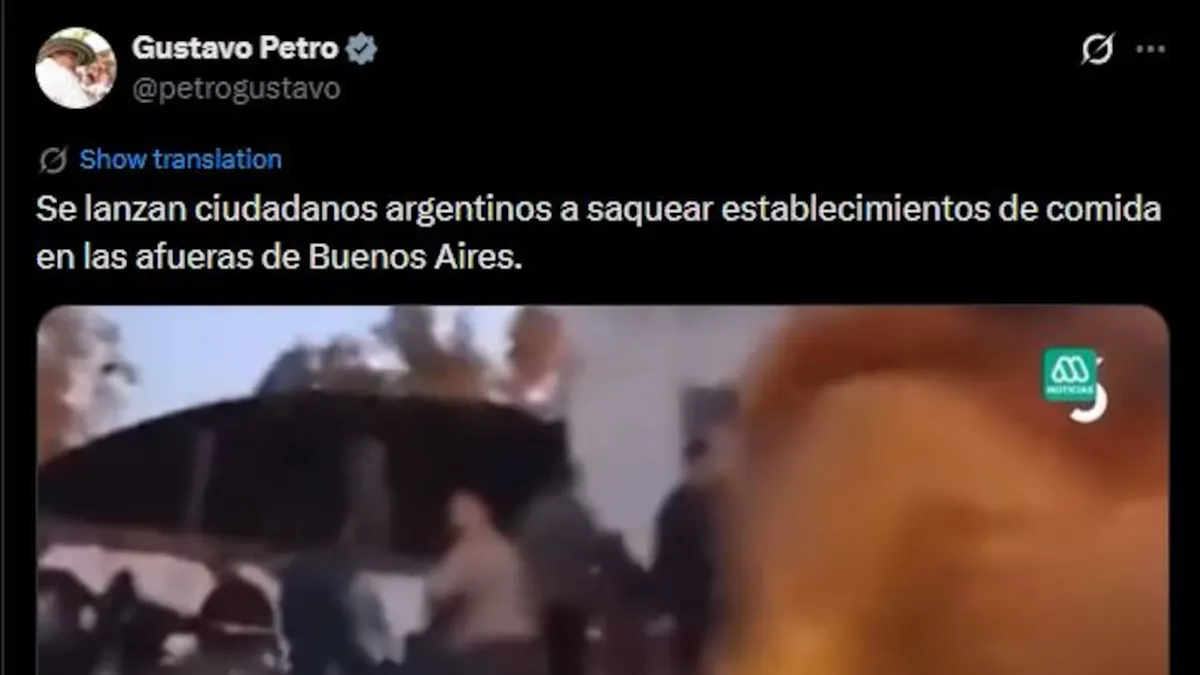1200x675 pixels.
Task: Show translation of the post
Action: [180, 159]
